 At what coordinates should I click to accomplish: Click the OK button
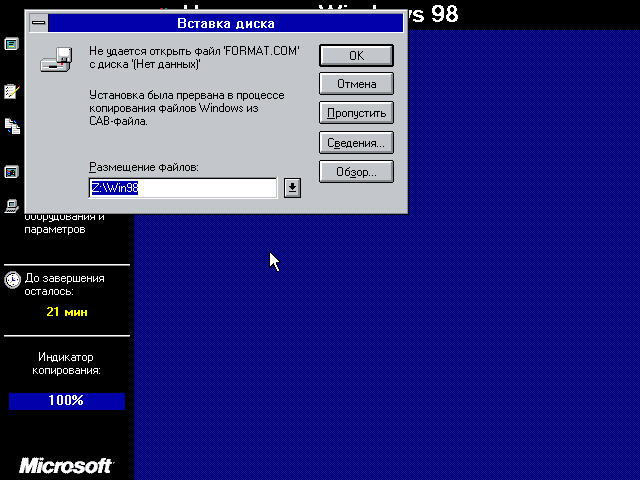coord(356,55)
